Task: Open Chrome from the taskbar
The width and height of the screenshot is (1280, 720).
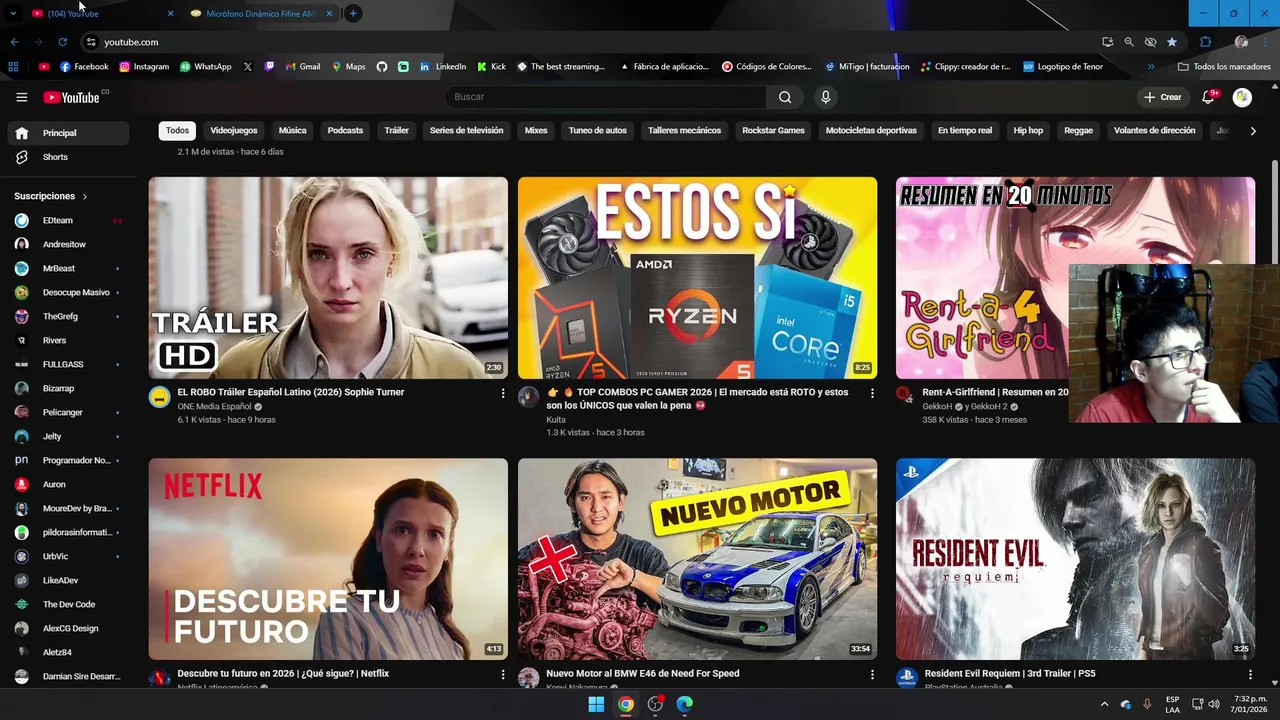Action: (x=625, y=704)
